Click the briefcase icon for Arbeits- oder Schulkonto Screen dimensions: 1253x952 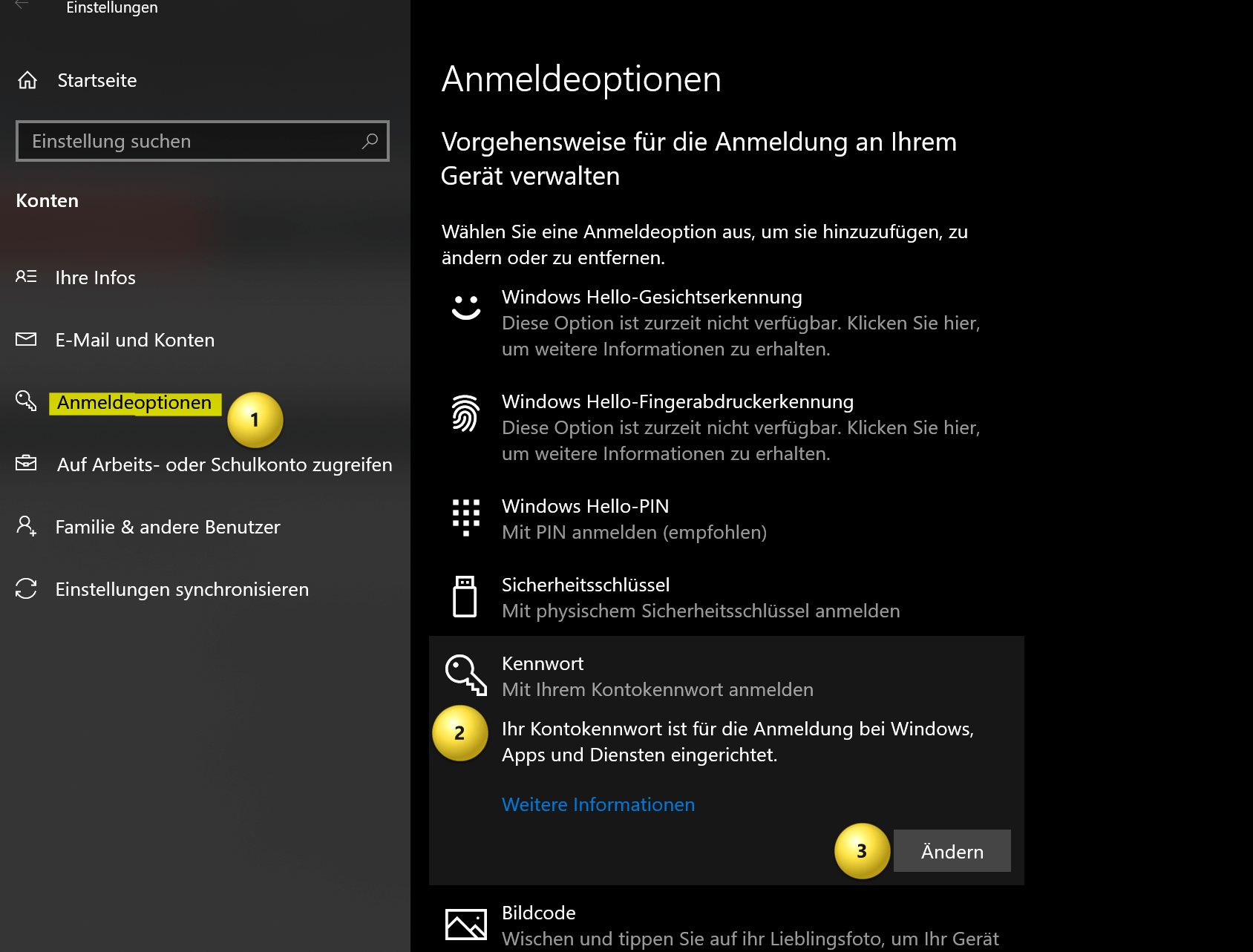26,463
